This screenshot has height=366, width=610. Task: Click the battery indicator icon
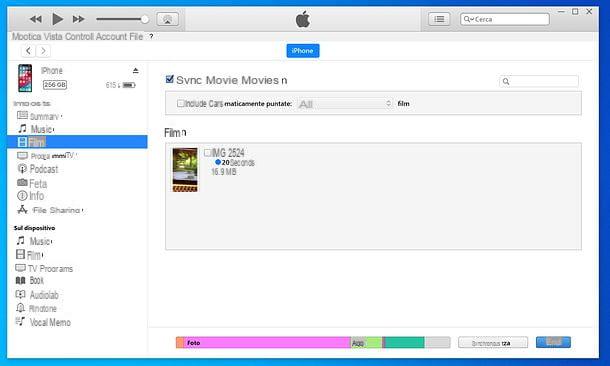129,85
